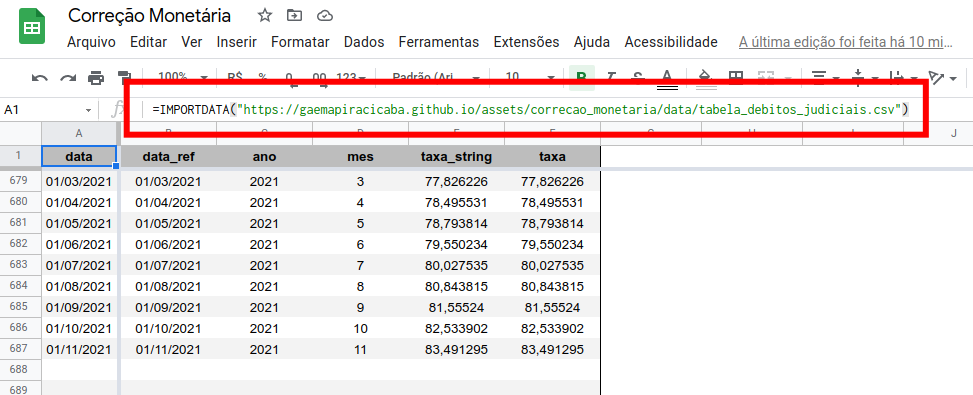Click data_ref cell 01/06/2021
The image size is (973, 395).
tap(168, 245)
